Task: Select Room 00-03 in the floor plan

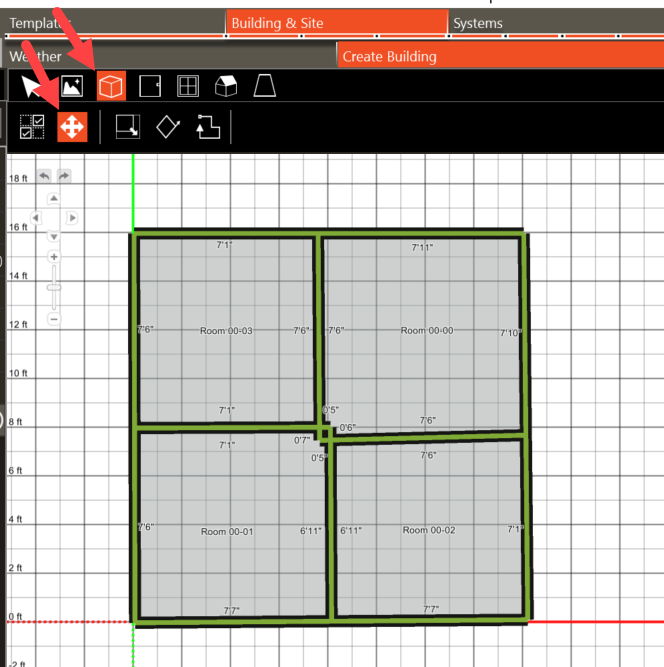Action: click(x=226, y=331)
